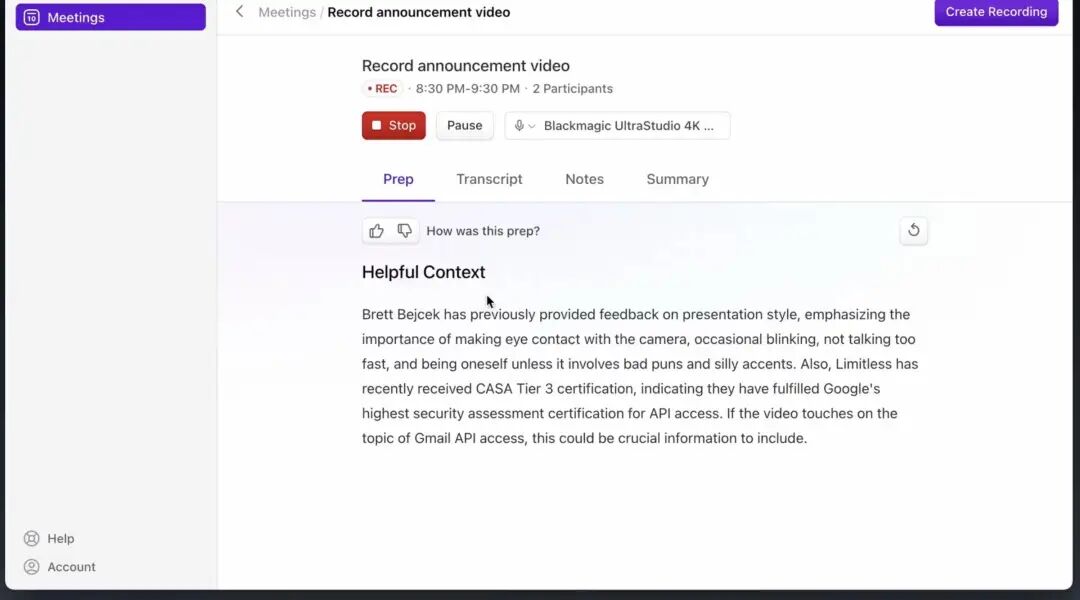Screen dimensions: 1080x600
Task: Click the Meetings calendar icon in sidebar
Action: (32, 17)
